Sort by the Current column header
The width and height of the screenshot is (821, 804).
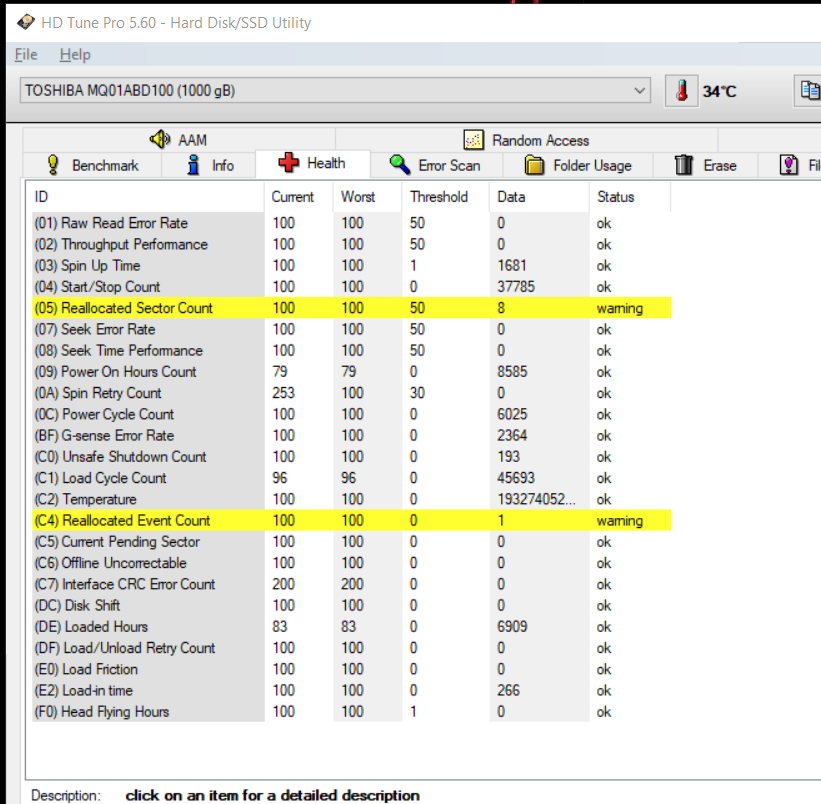click(298, 197)
